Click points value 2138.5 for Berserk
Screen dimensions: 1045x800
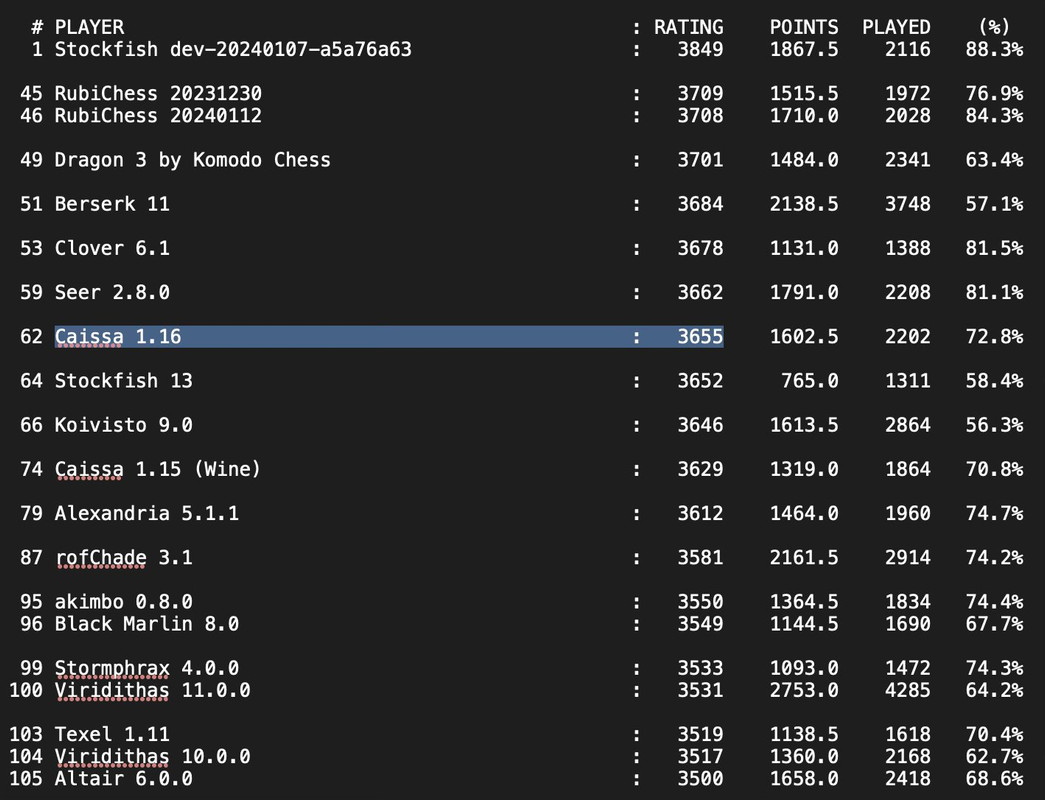804,204
